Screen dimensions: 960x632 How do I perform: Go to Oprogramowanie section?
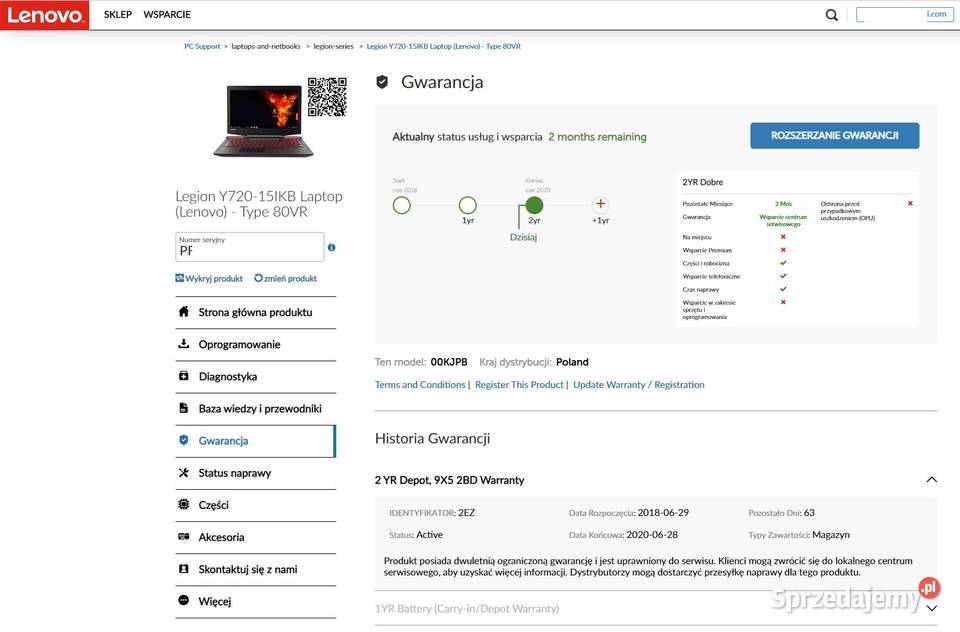coord(256,344)
